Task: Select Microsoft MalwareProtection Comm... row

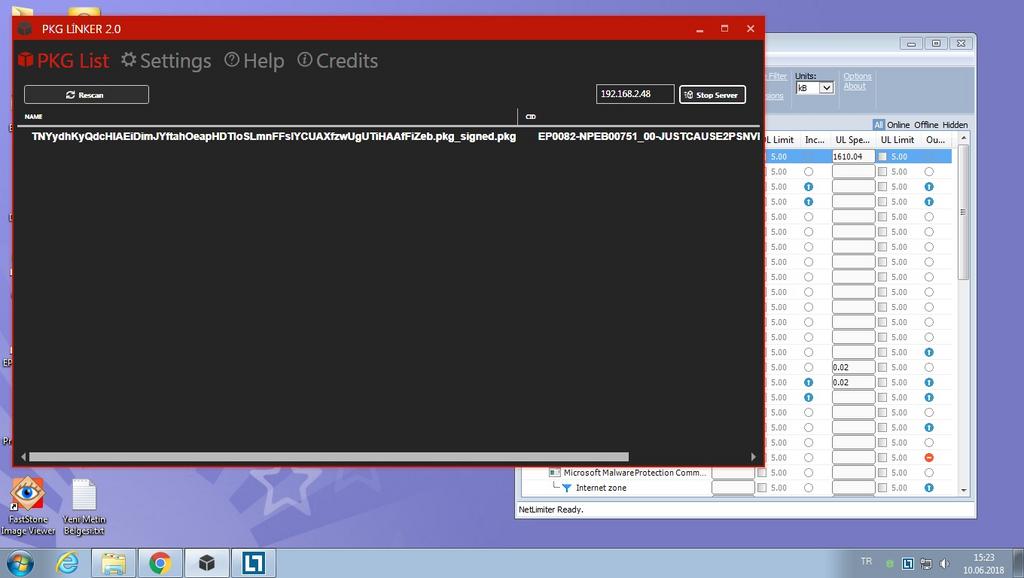Action: [634, 473]
